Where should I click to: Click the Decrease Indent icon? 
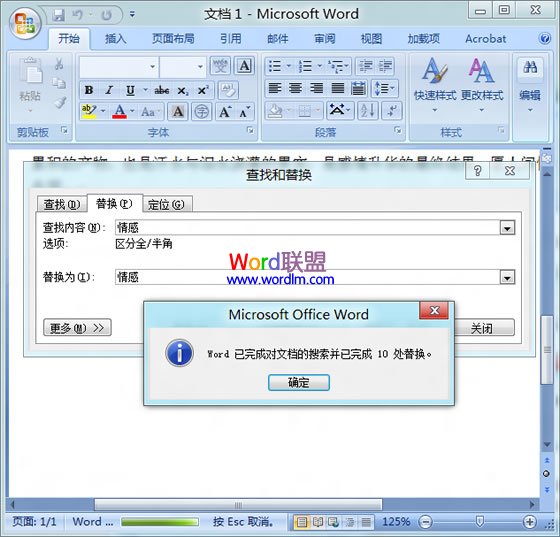pyautogui.click(x=366, y=66)
